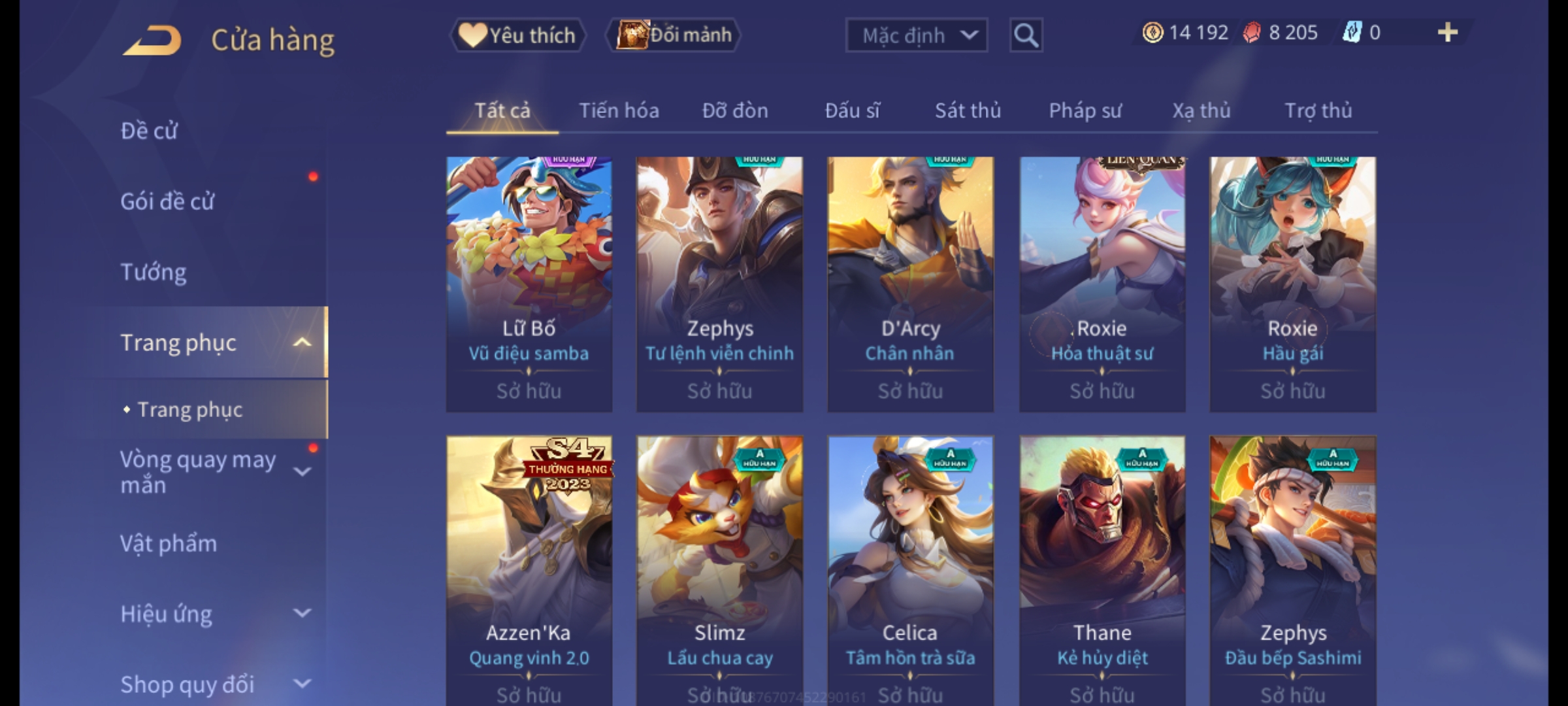Screen dimensions: 1568x706
Task: Collapse the Trang phục sidebar section
Action: coord(302,343)
